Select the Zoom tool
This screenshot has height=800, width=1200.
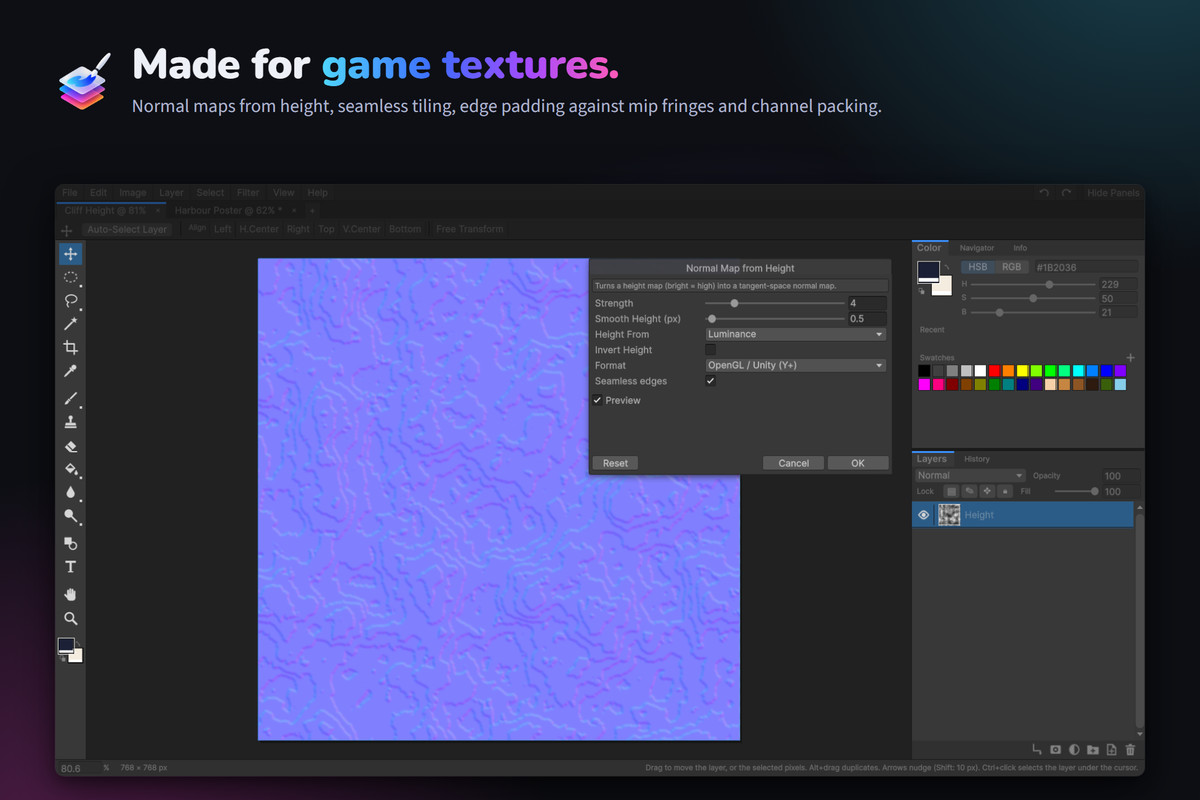click(70, 618)
